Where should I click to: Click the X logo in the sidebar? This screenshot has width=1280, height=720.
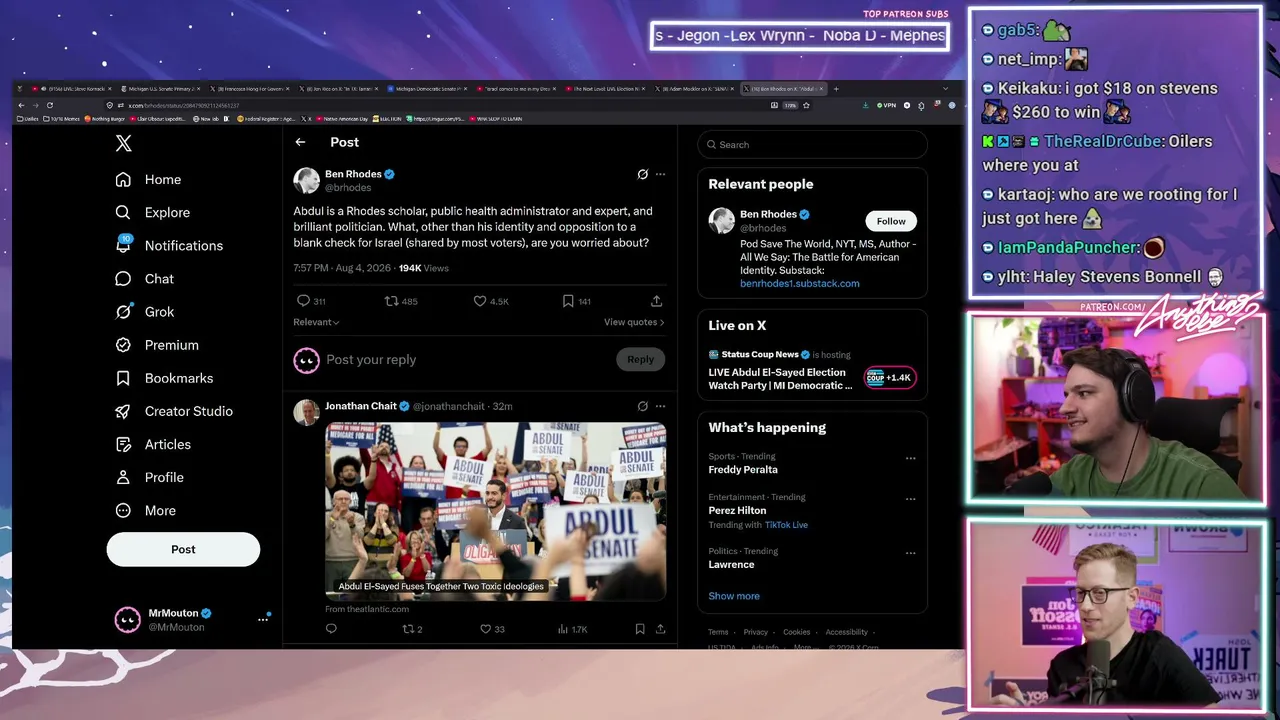pyautogui.click(x=123, y=143)
